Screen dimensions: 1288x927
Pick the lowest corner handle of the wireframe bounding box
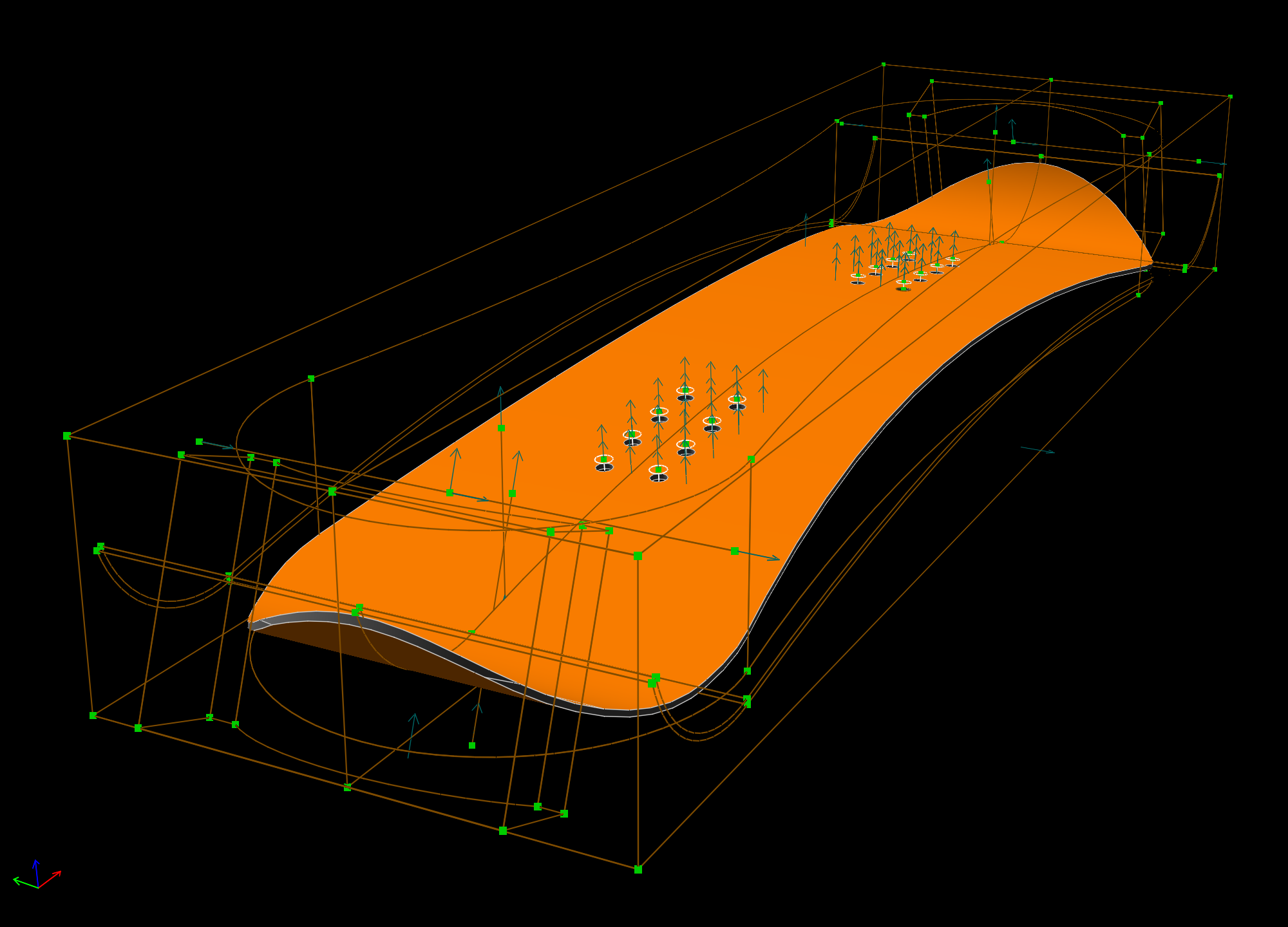click(x=638, y=869)
